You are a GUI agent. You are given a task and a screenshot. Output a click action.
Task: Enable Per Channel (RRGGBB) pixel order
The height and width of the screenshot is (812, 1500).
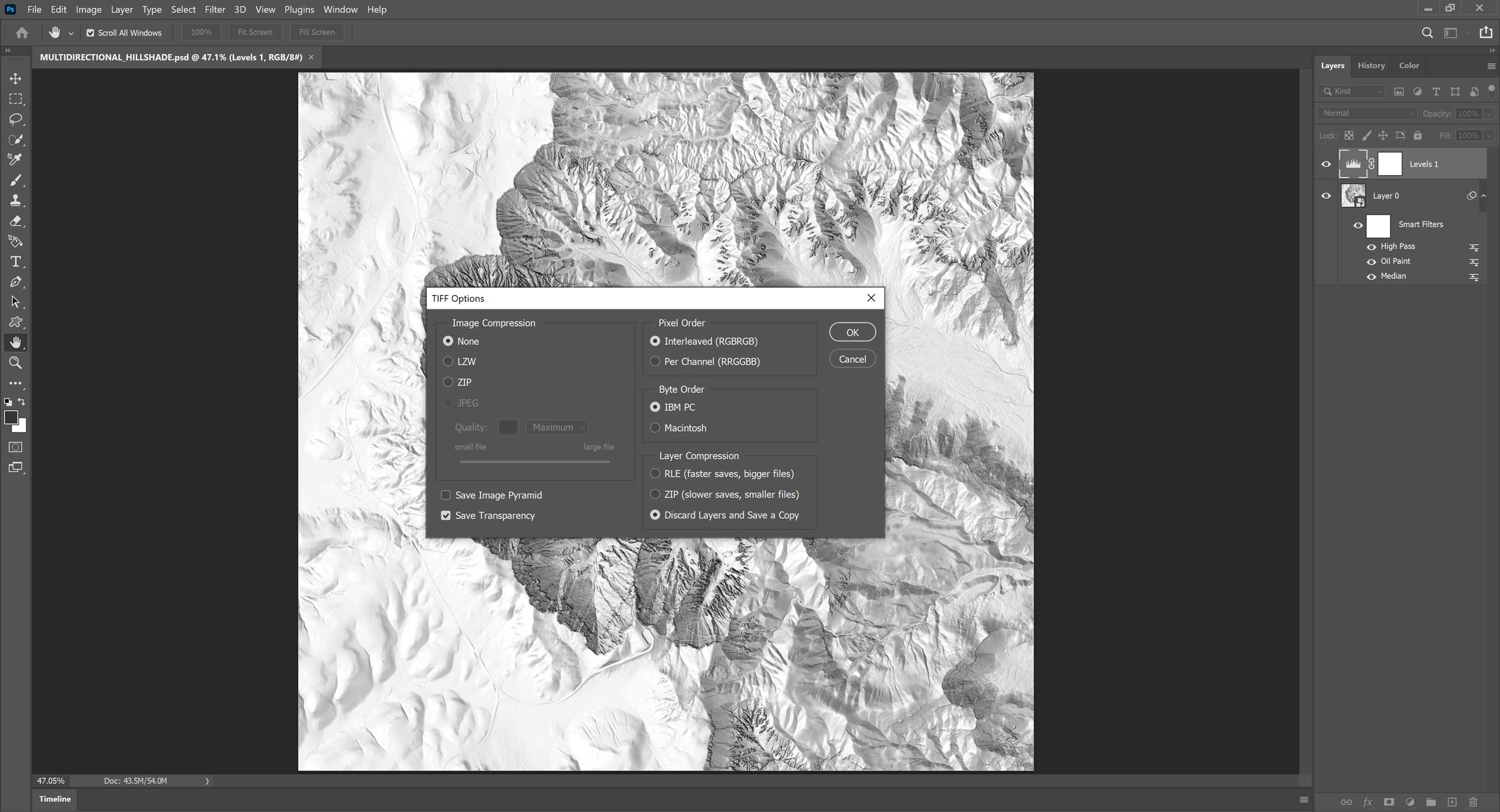655,361
